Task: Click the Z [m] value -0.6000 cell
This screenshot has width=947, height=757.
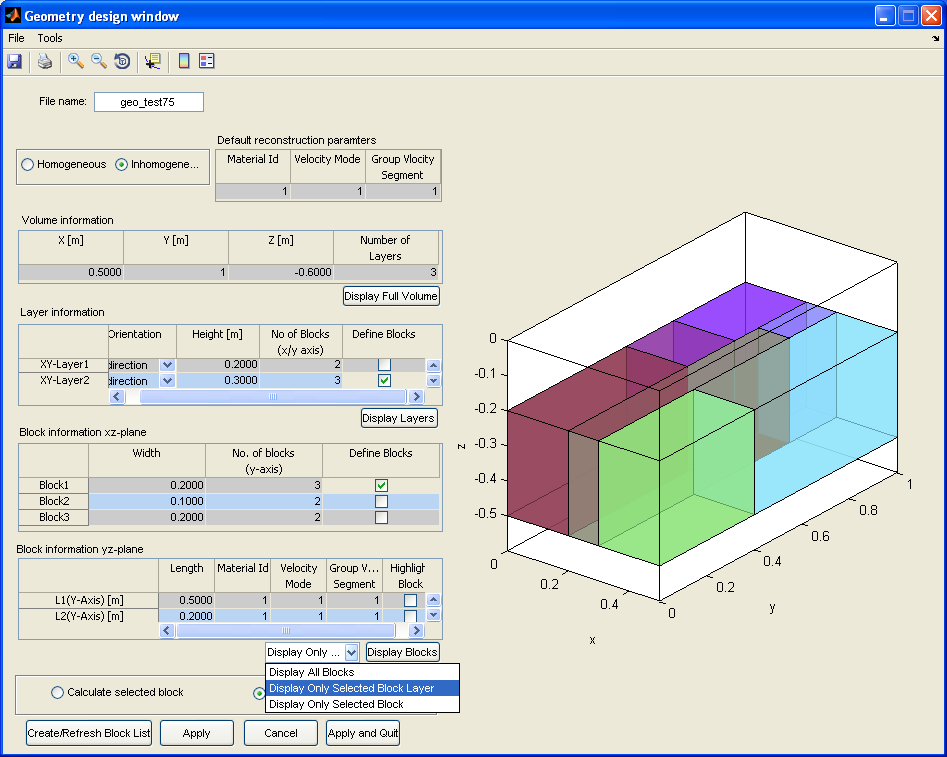Action: coord(281,272)
